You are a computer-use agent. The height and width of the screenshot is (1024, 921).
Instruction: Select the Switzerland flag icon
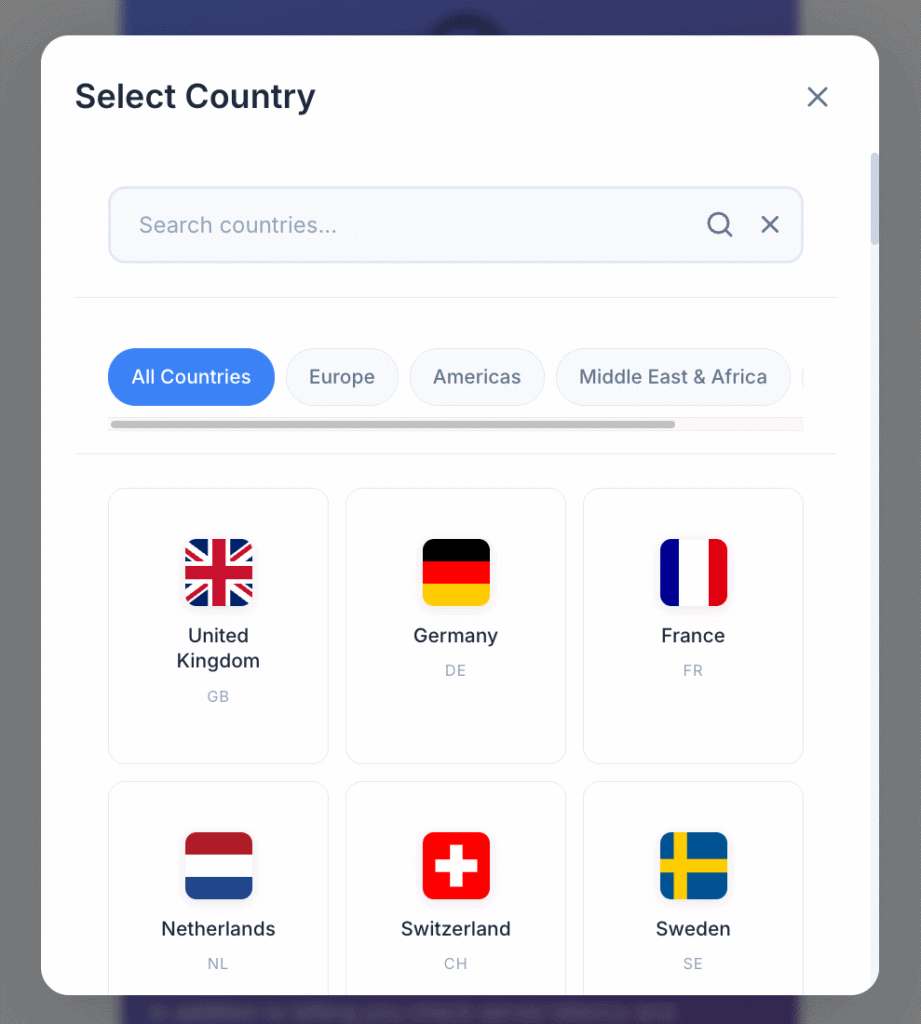pyautogui.click(x=456, y=865)
